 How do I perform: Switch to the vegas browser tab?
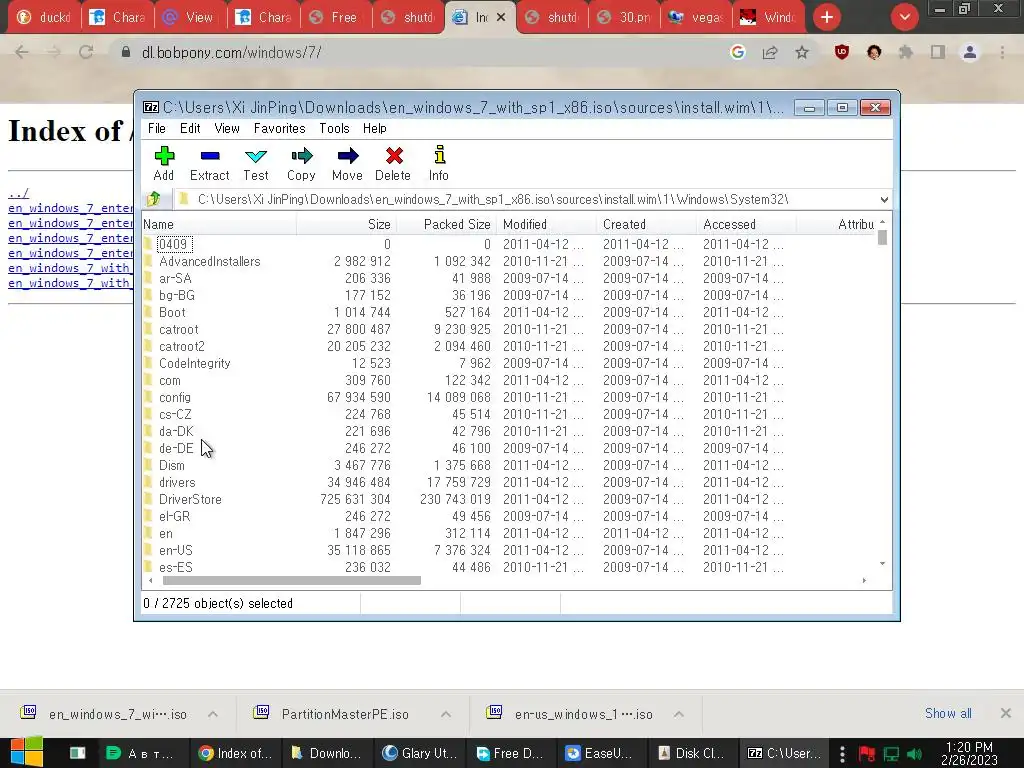tap(696, 17)
